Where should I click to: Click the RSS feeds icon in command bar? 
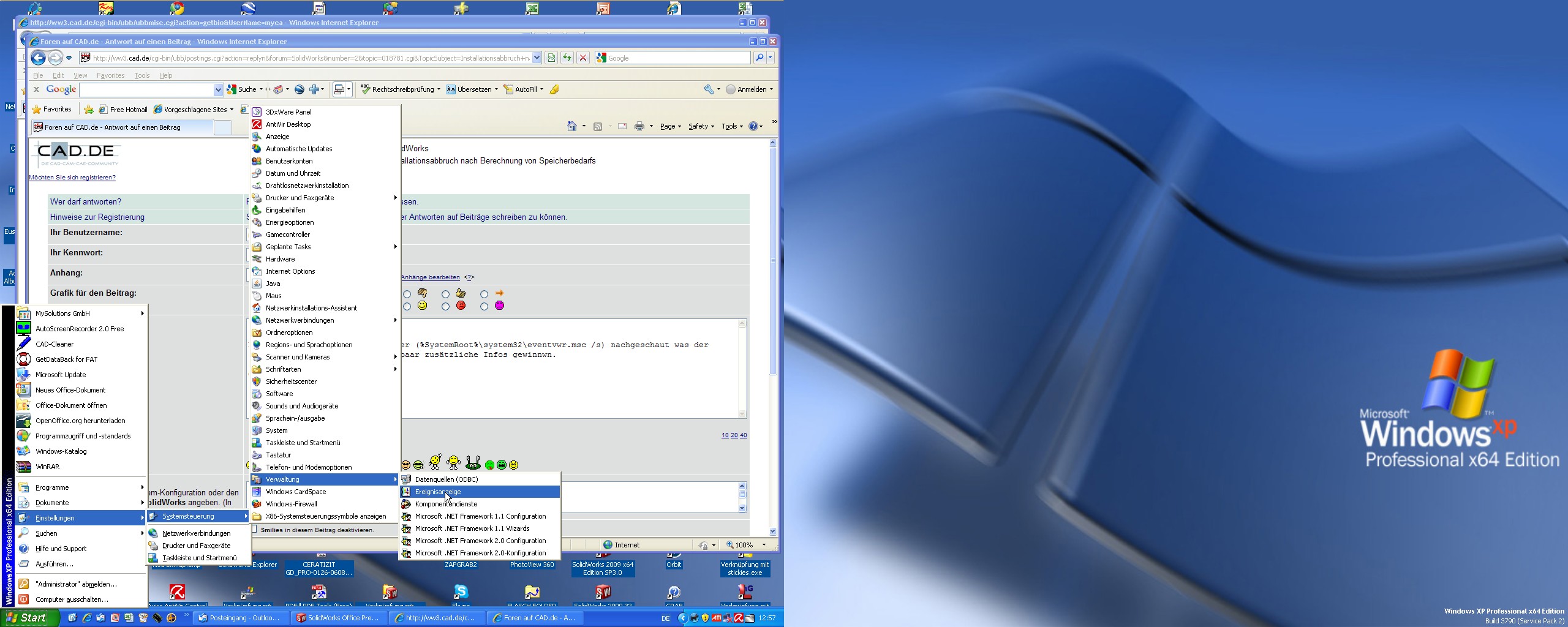[598, 126]
